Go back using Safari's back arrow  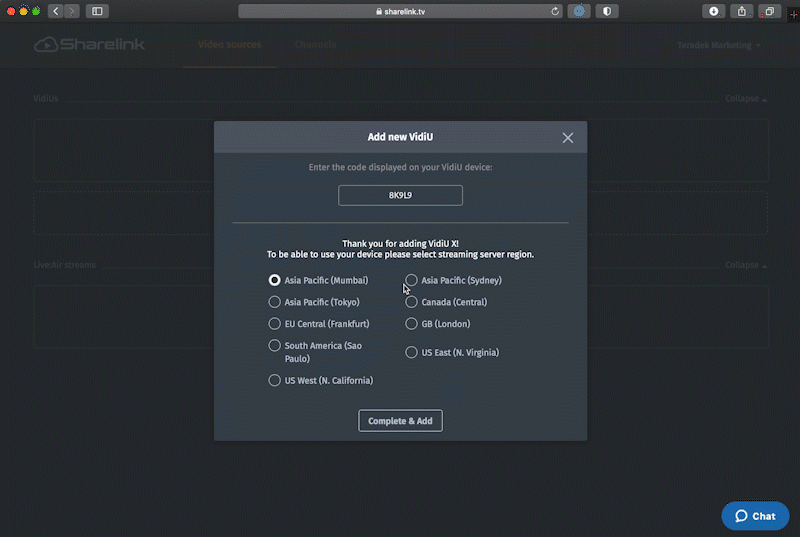(55, 11)
